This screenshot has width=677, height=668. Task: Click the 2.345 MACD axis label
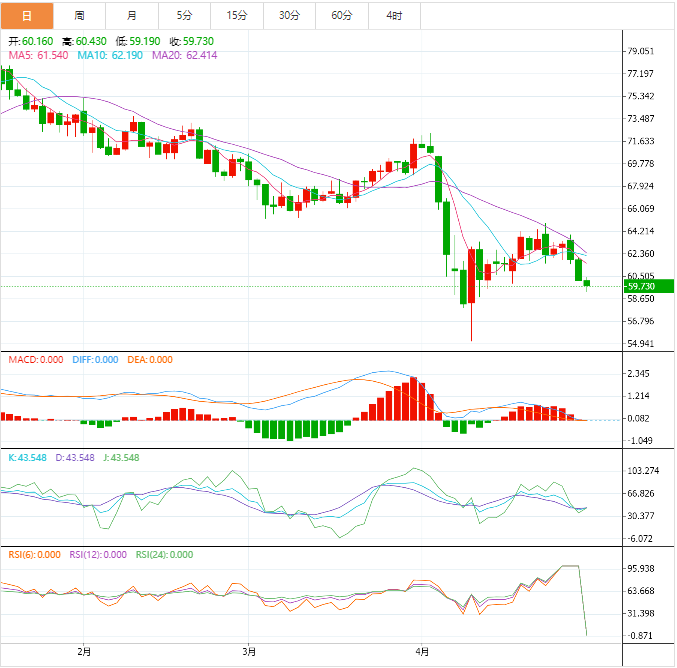click(639, 374)
